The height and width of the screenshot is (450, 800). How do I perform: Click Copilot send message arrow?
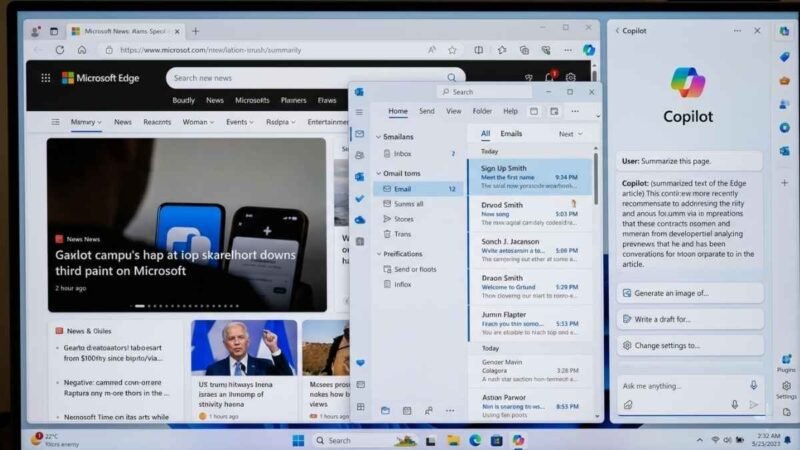[x=754, y=405]
